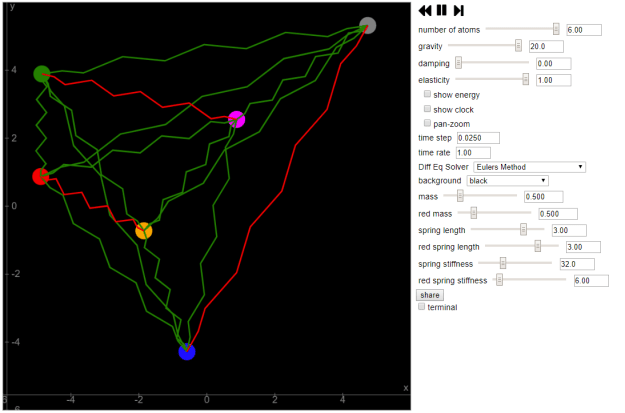Select the magenta atom
Image resolution: width=625 pixels, height=413 pixels.
237,120
